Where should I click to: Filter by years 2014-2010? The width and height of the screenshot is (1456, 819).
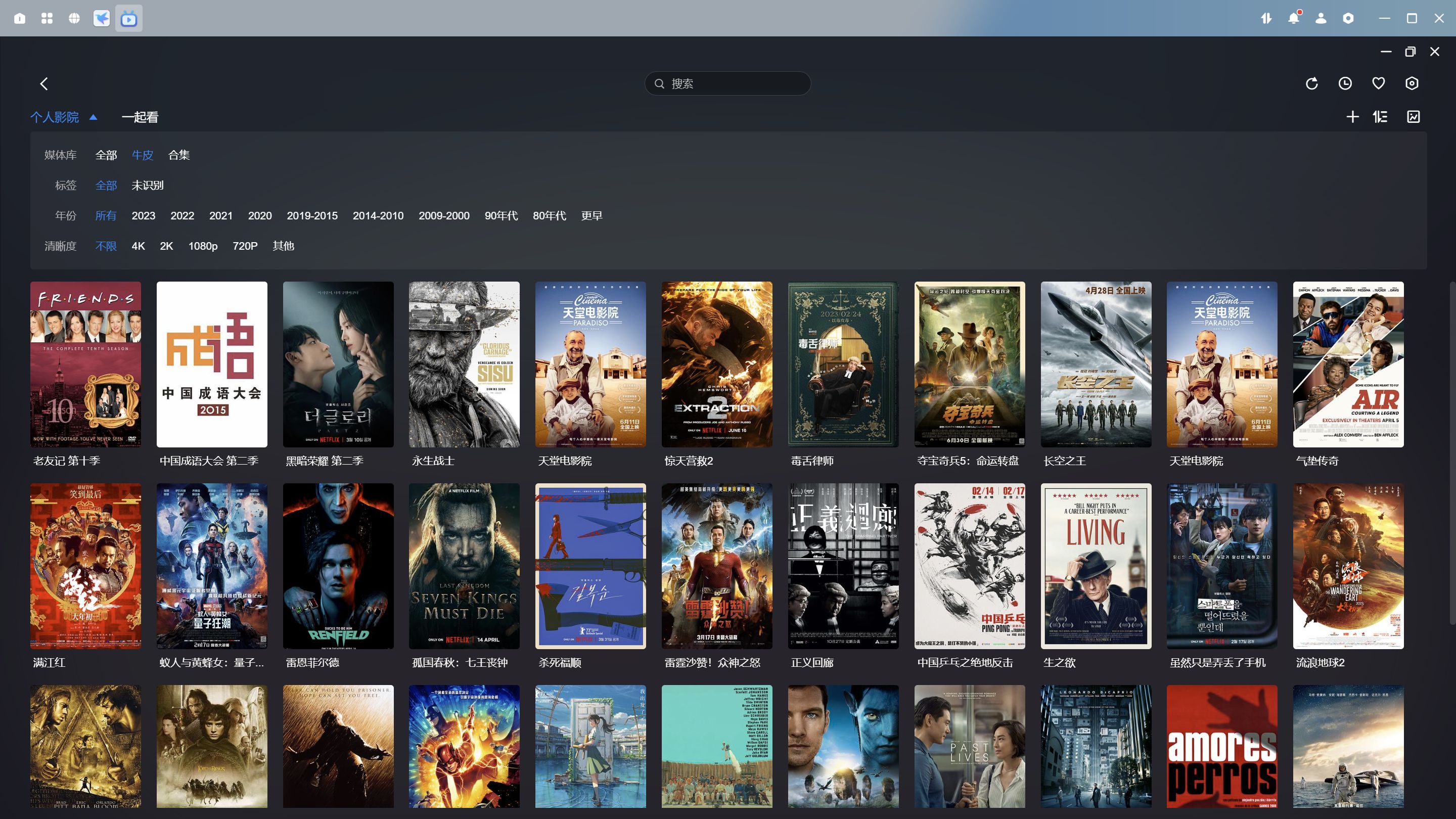tap(378, 216)
